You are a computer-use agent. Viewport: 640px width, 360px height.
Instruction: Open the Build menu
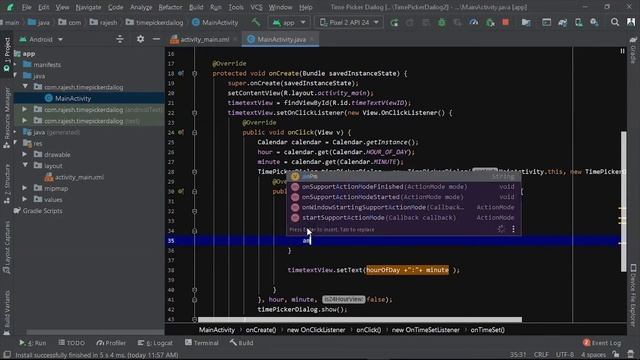click(196, 7)
